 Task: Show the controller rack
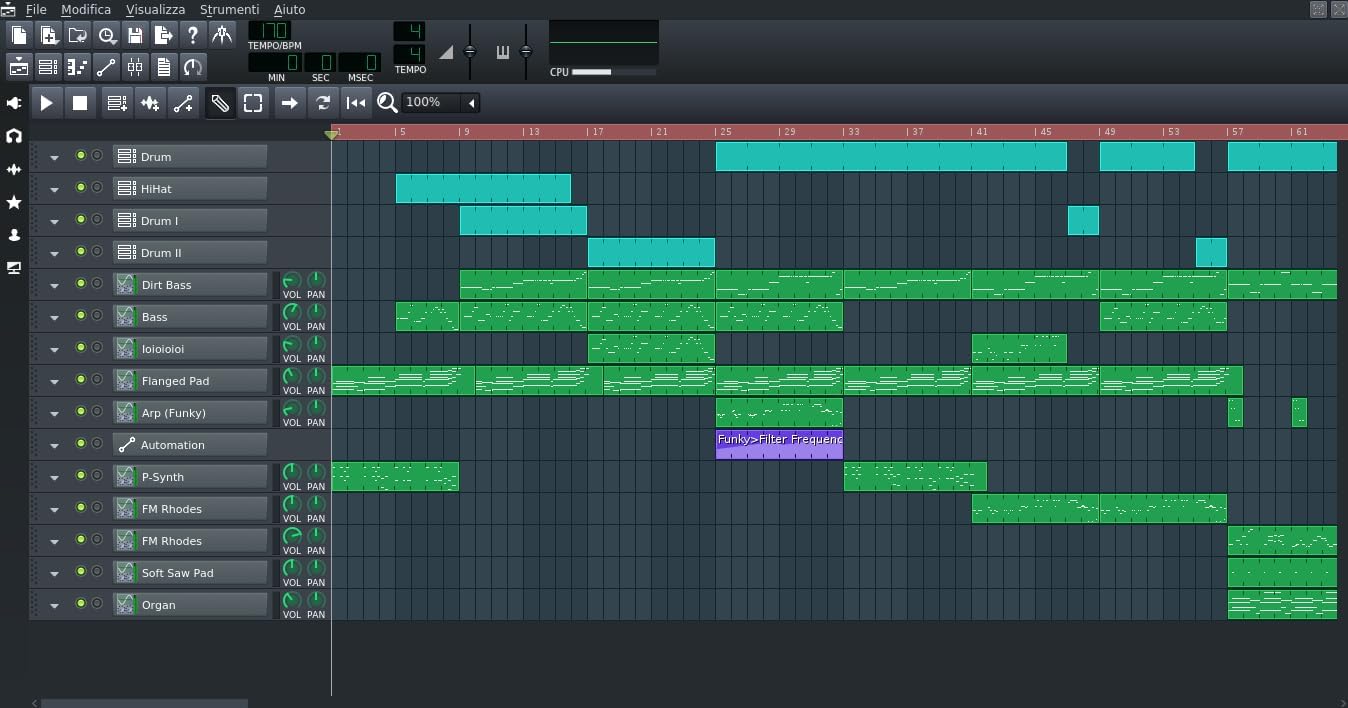(193, 67)
